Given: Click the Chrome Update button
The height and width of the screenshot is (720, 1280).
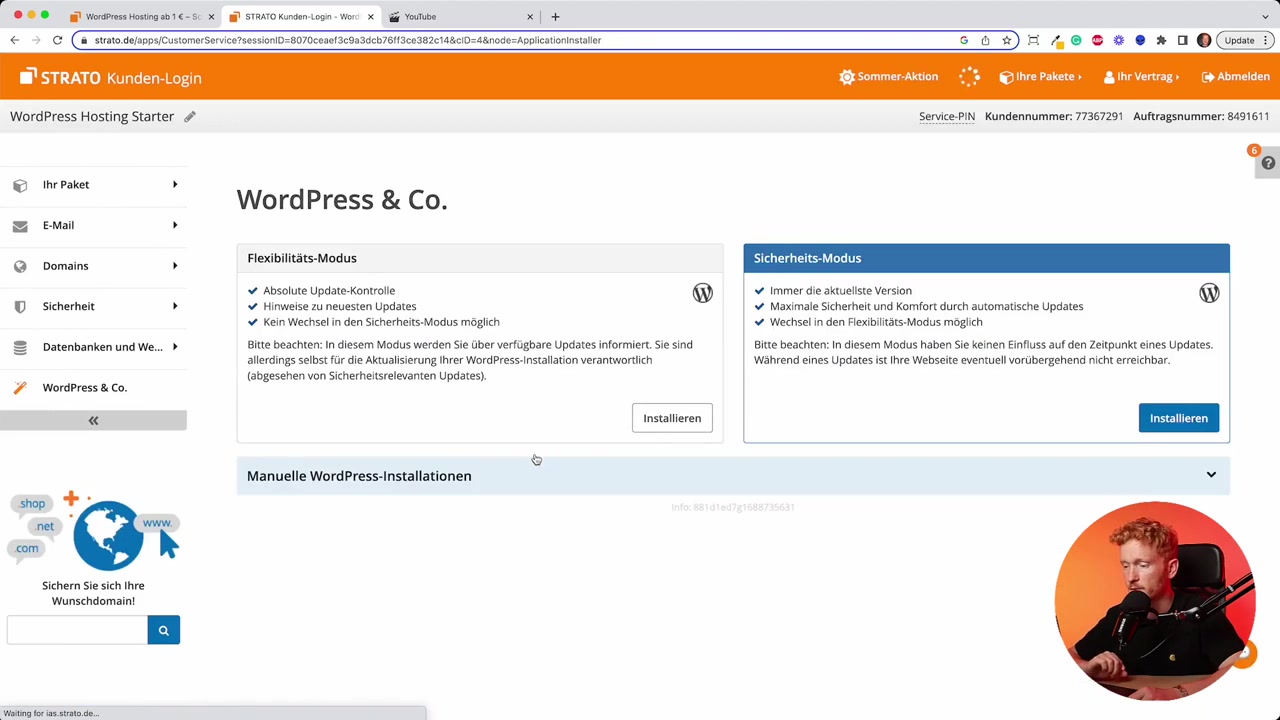Looking at the screenshot, I should pyautogui.click(x=1246, y=40).
